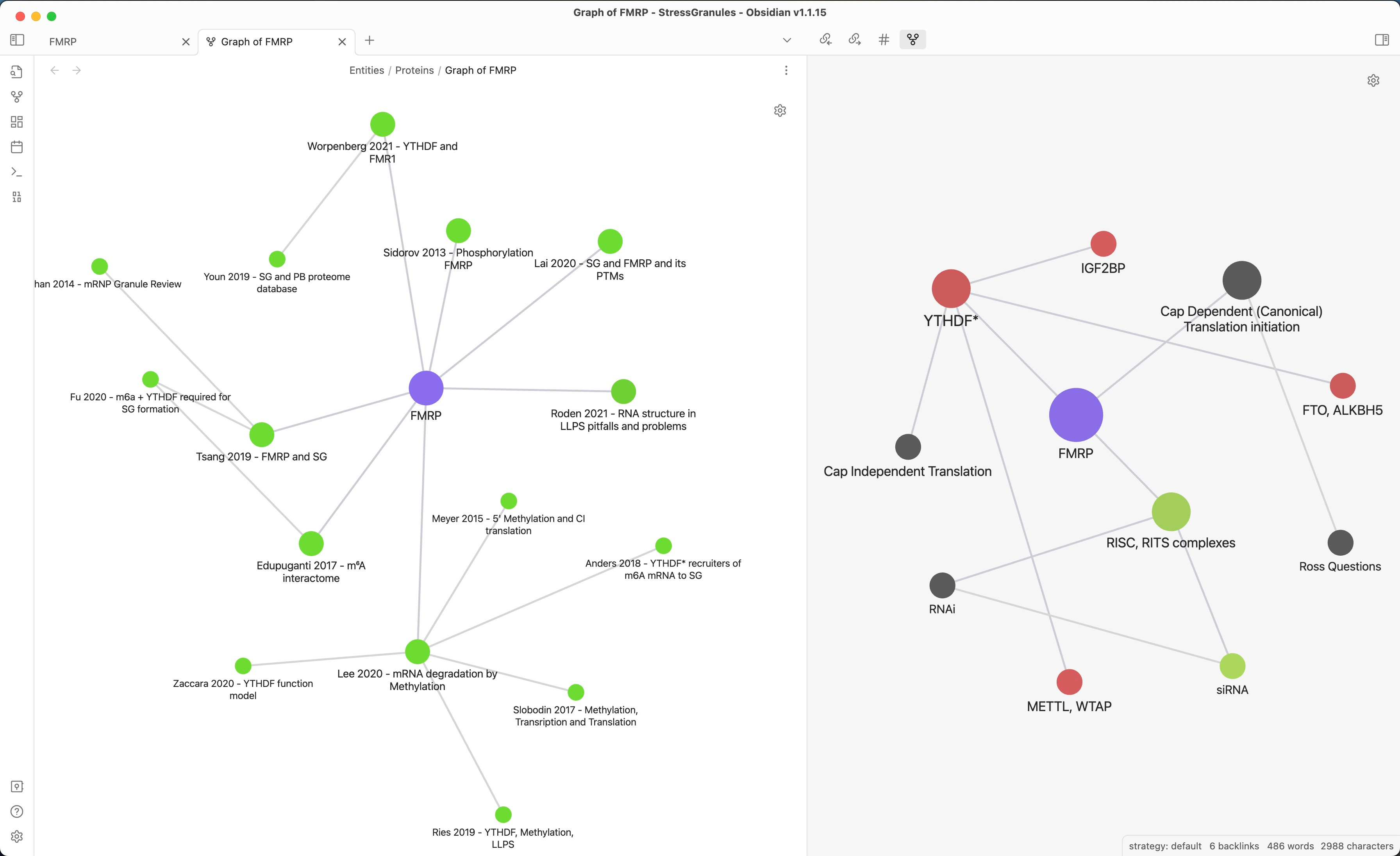Image resolution: width=1400 pixels, height=856 pixels.
Task: Navigate back with left arrow
Action: pos(55,70)
